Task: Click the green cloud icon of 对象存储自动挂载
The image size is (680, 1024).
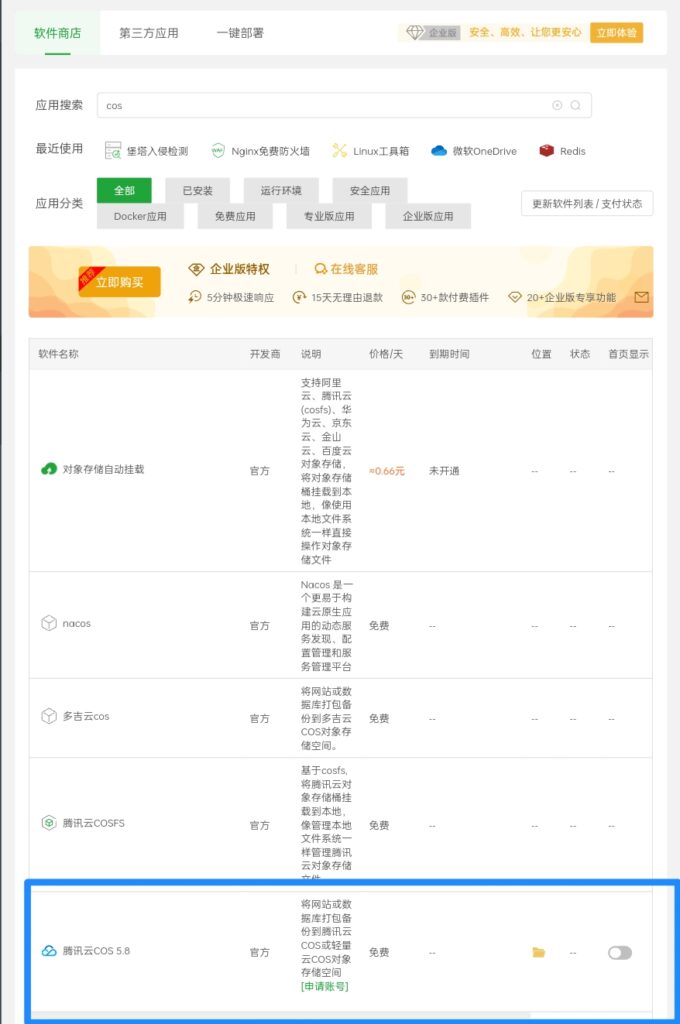Action: (49, 470)
